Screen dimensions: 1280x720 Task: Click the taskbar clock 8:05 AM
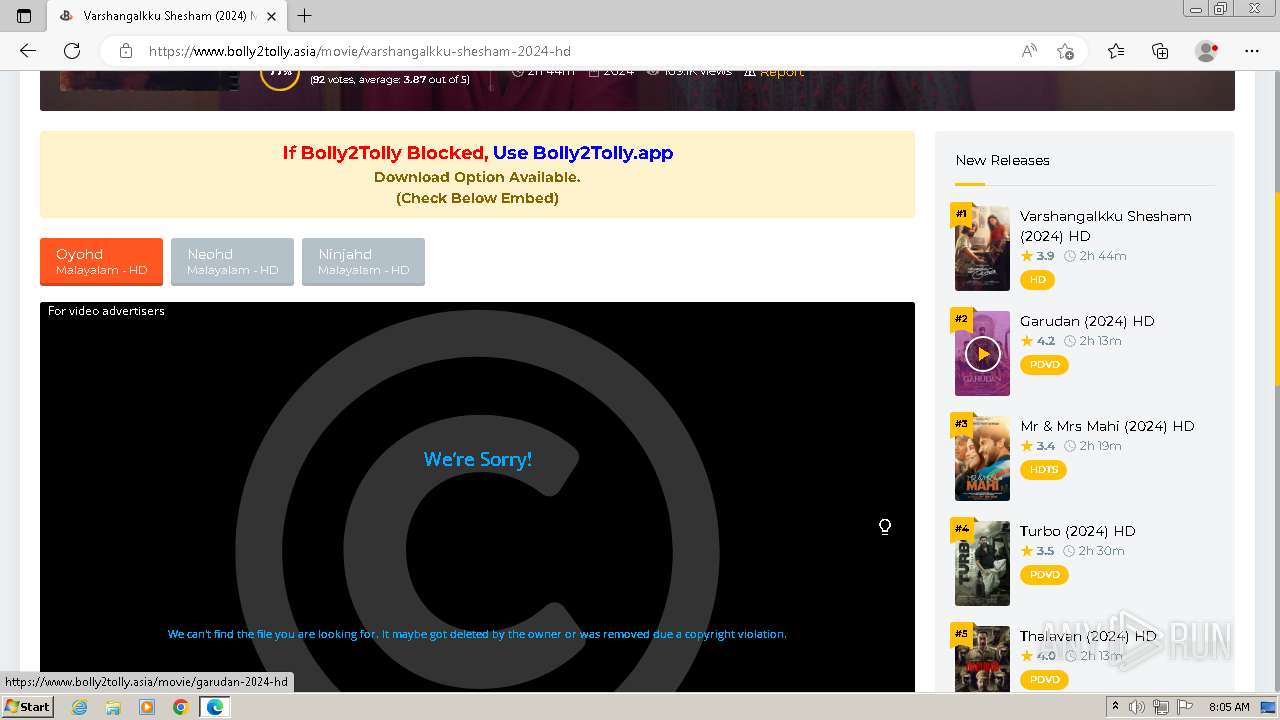pos(1229,707)
